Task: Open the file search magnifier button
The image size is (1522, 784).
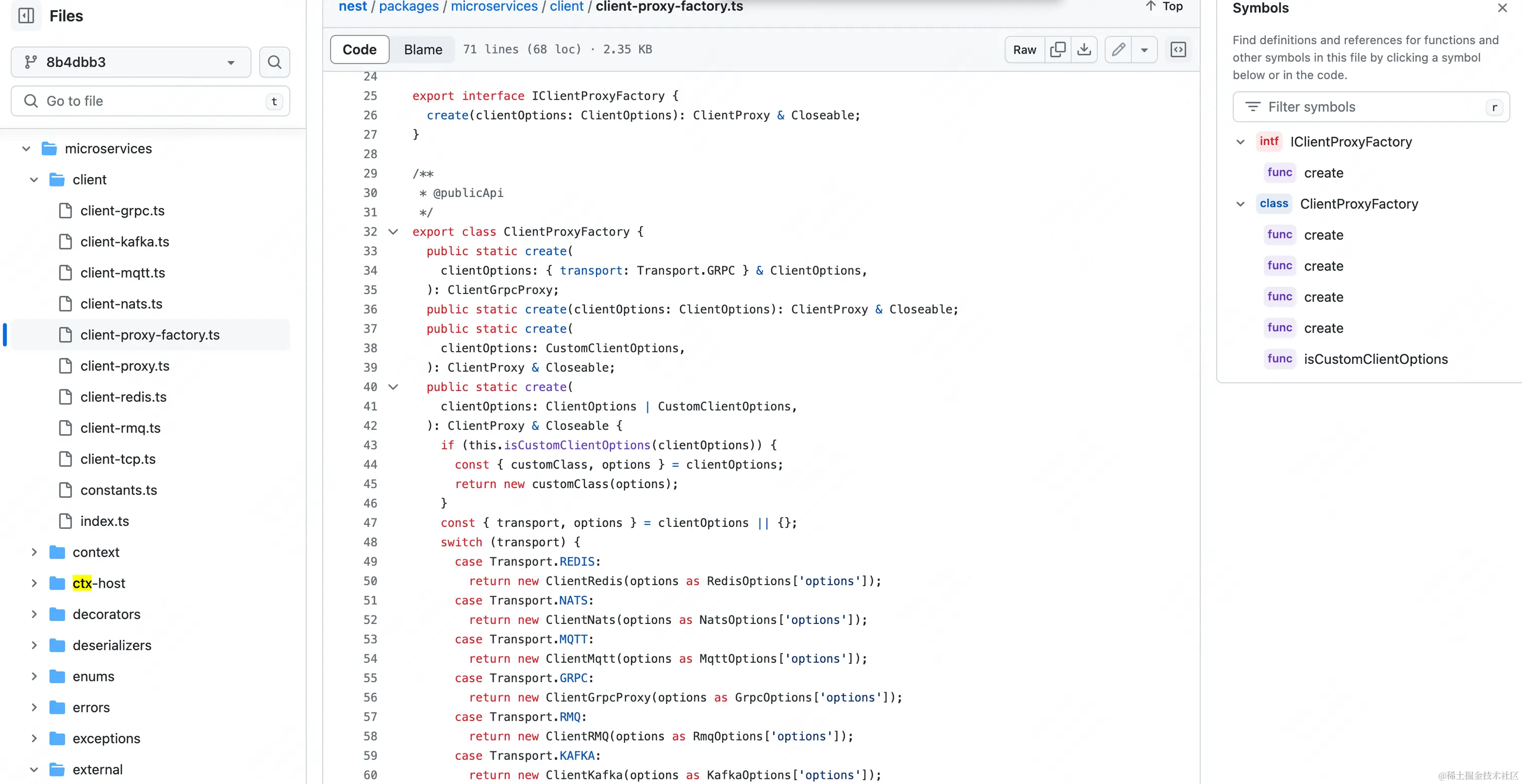Action: (274, 62)
